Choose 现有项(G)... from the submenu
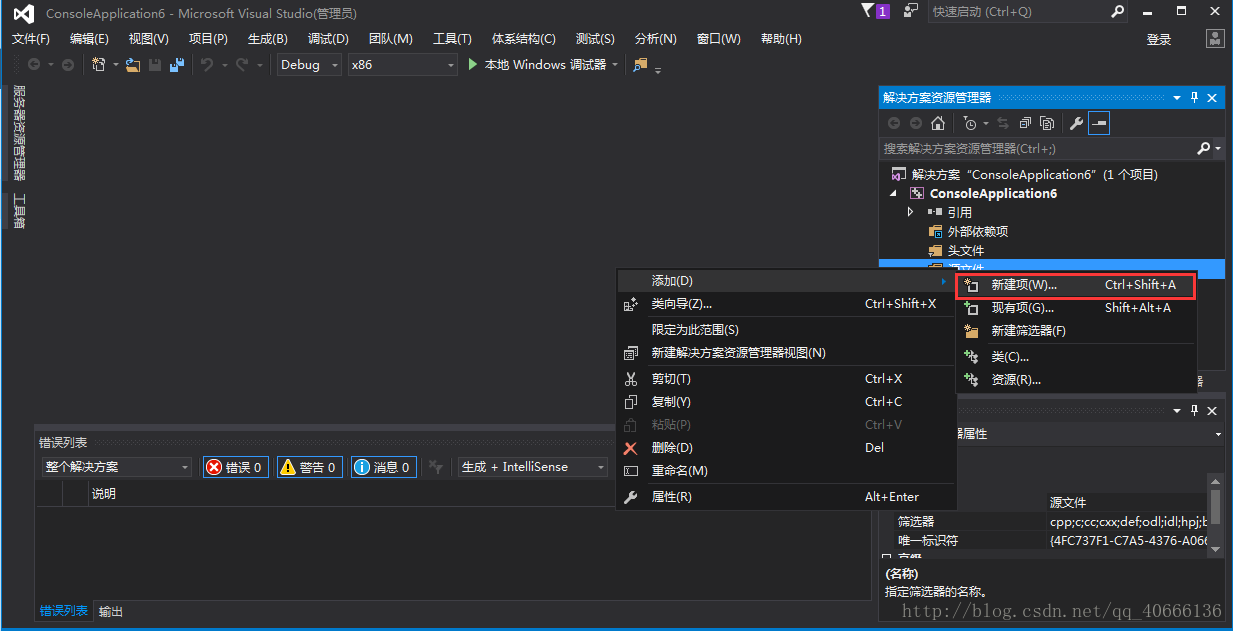 [x=1076, y=308]
